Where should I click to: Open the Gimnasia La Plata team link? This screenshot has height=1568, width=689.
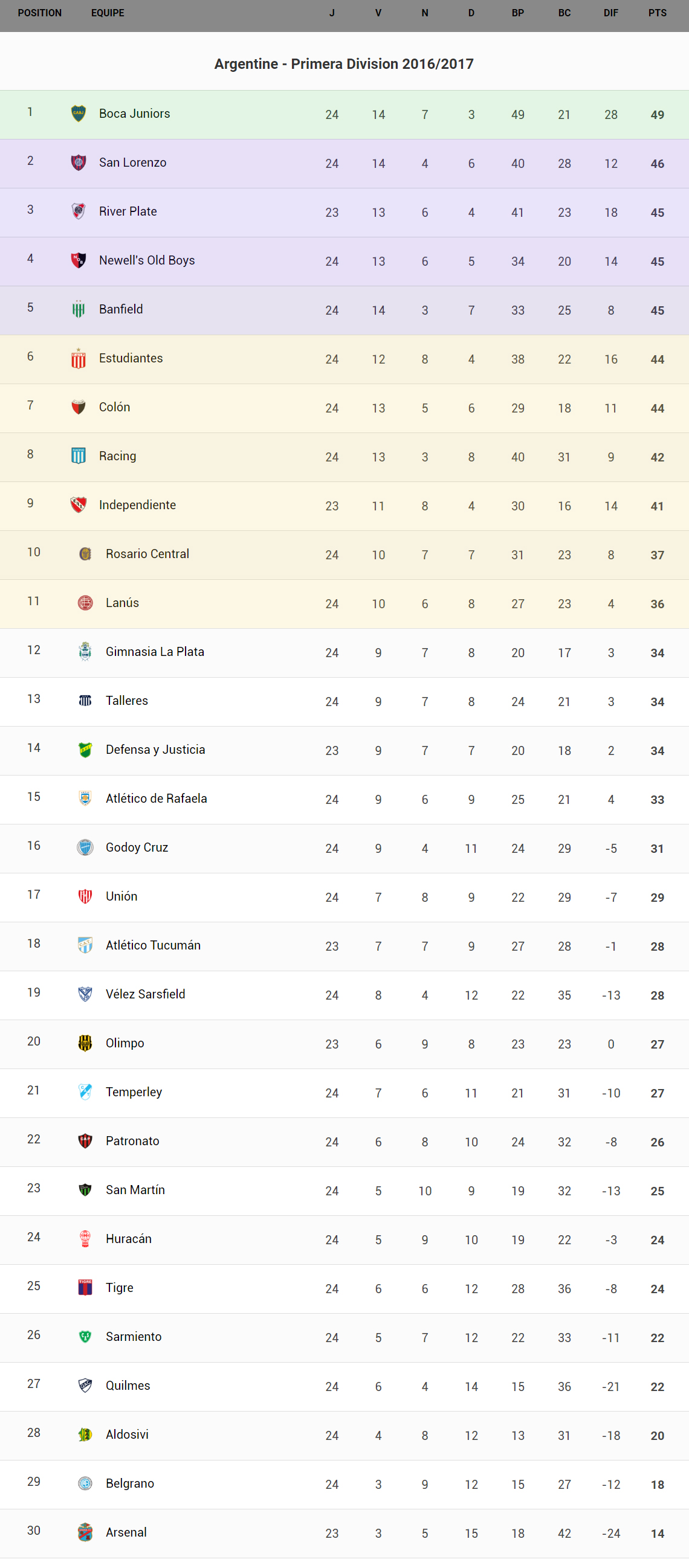155,652
